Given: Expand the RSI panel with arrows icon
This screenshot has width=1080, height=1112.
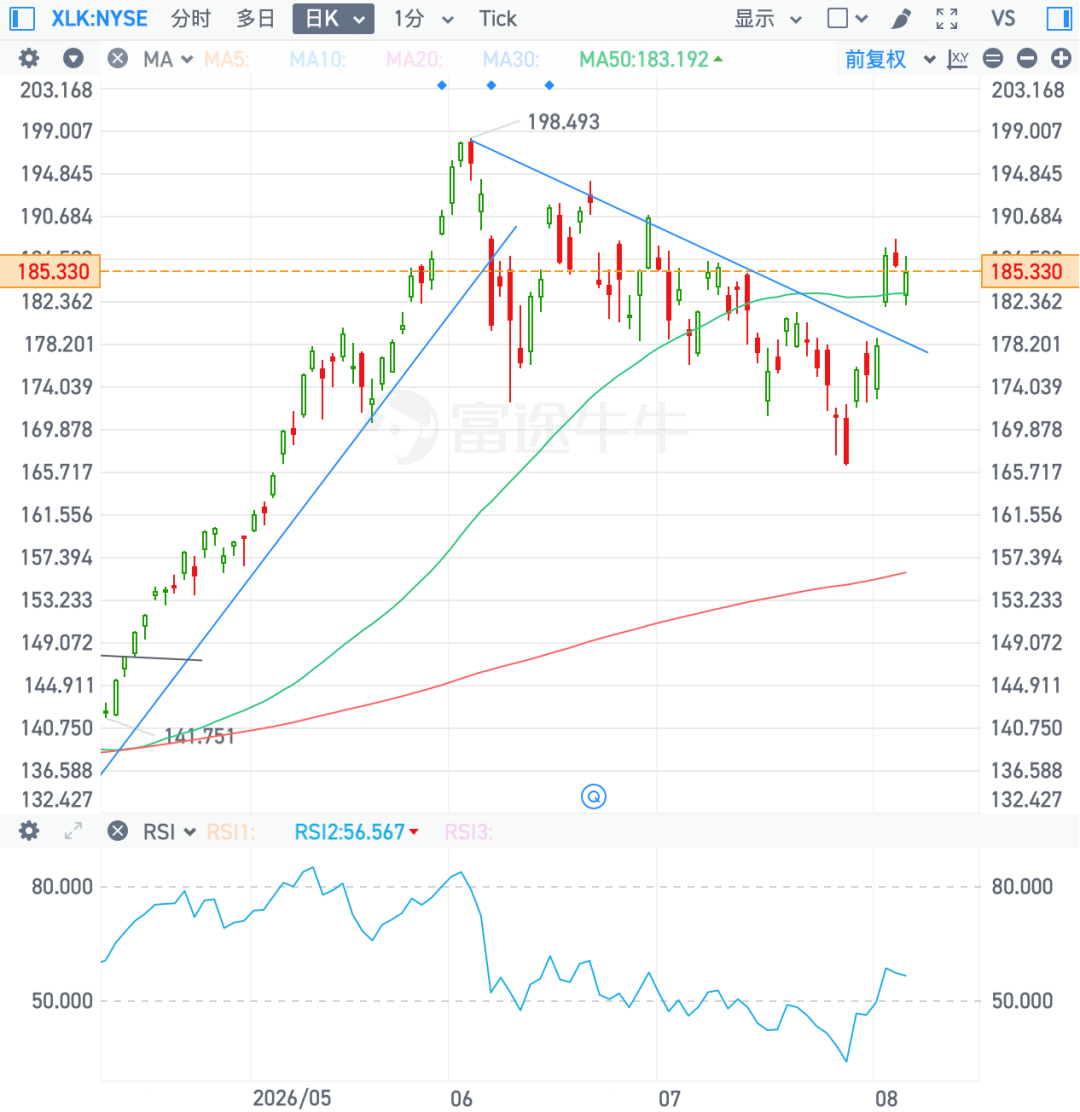Looking at the screenshot, I should 73,830.
